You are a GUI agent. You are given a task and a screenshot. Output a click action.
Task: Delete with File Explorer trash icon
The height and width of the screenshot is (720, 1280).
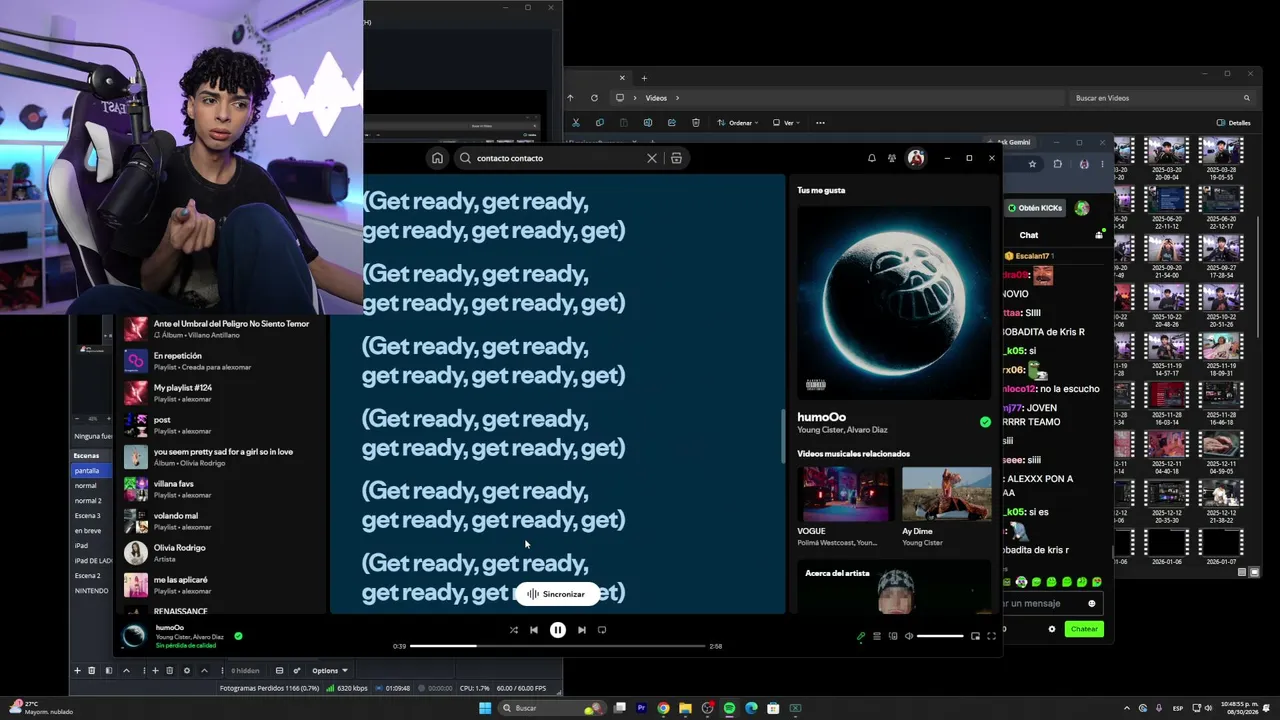[x=696, y=123]
